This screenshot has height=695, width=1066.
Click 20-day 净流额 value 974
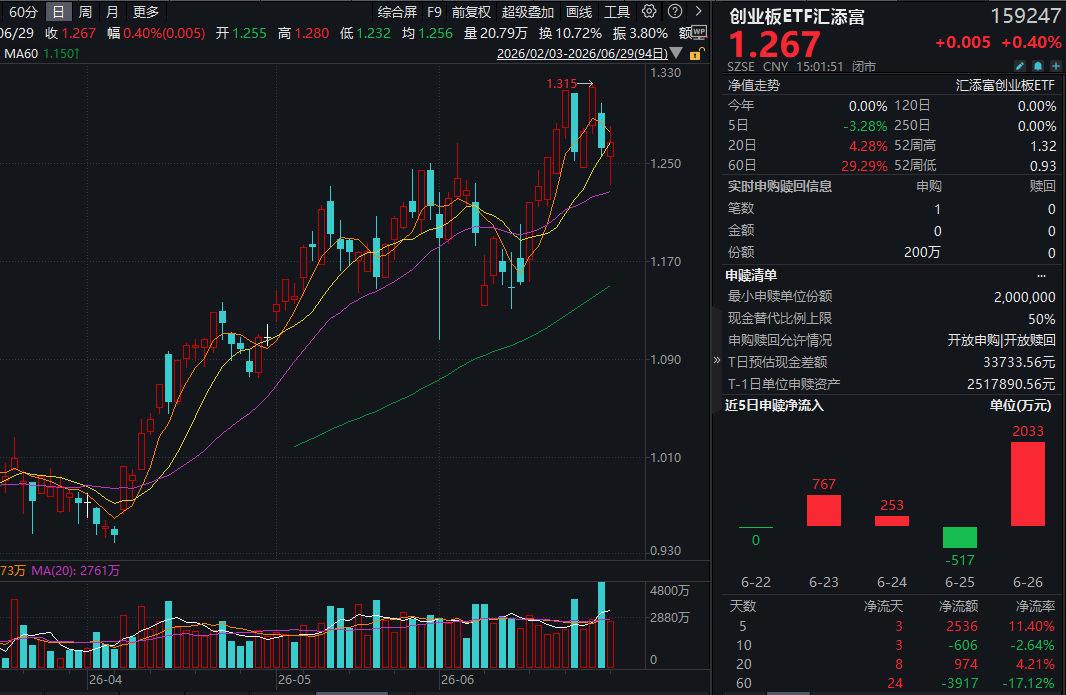click(965, 664)
